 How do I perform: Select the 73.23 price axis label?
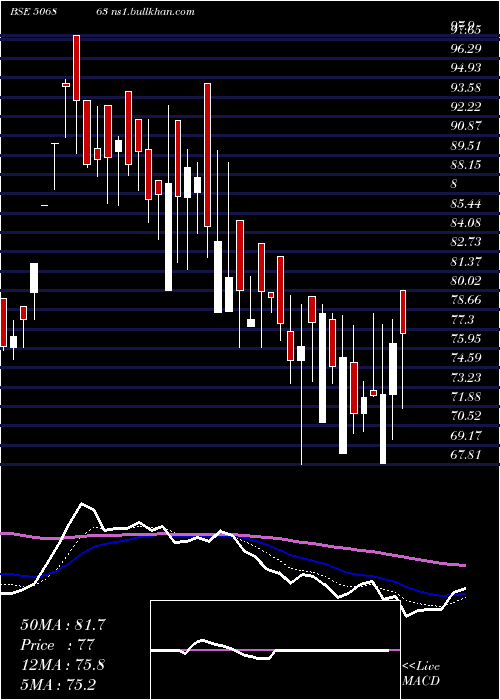tap(466, 378)
